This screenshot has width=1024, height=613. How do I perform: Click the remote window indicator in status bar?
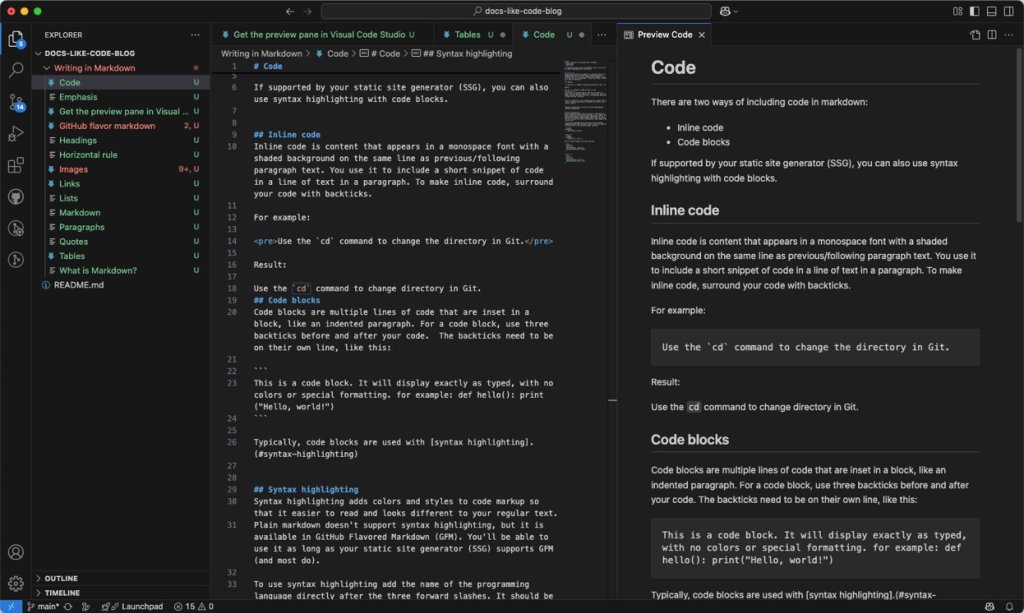[x=11, y=606]
